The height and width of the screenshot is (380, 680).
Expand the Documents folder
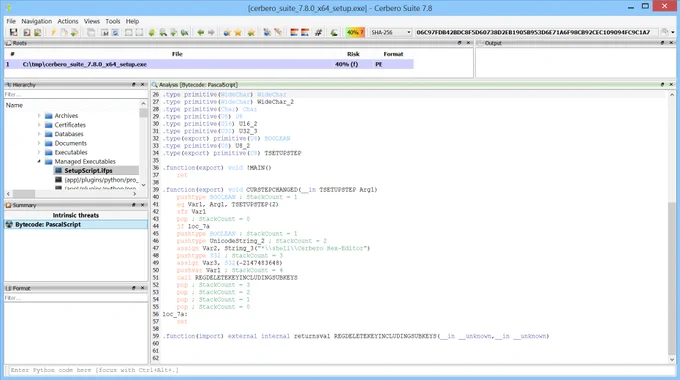39,143
